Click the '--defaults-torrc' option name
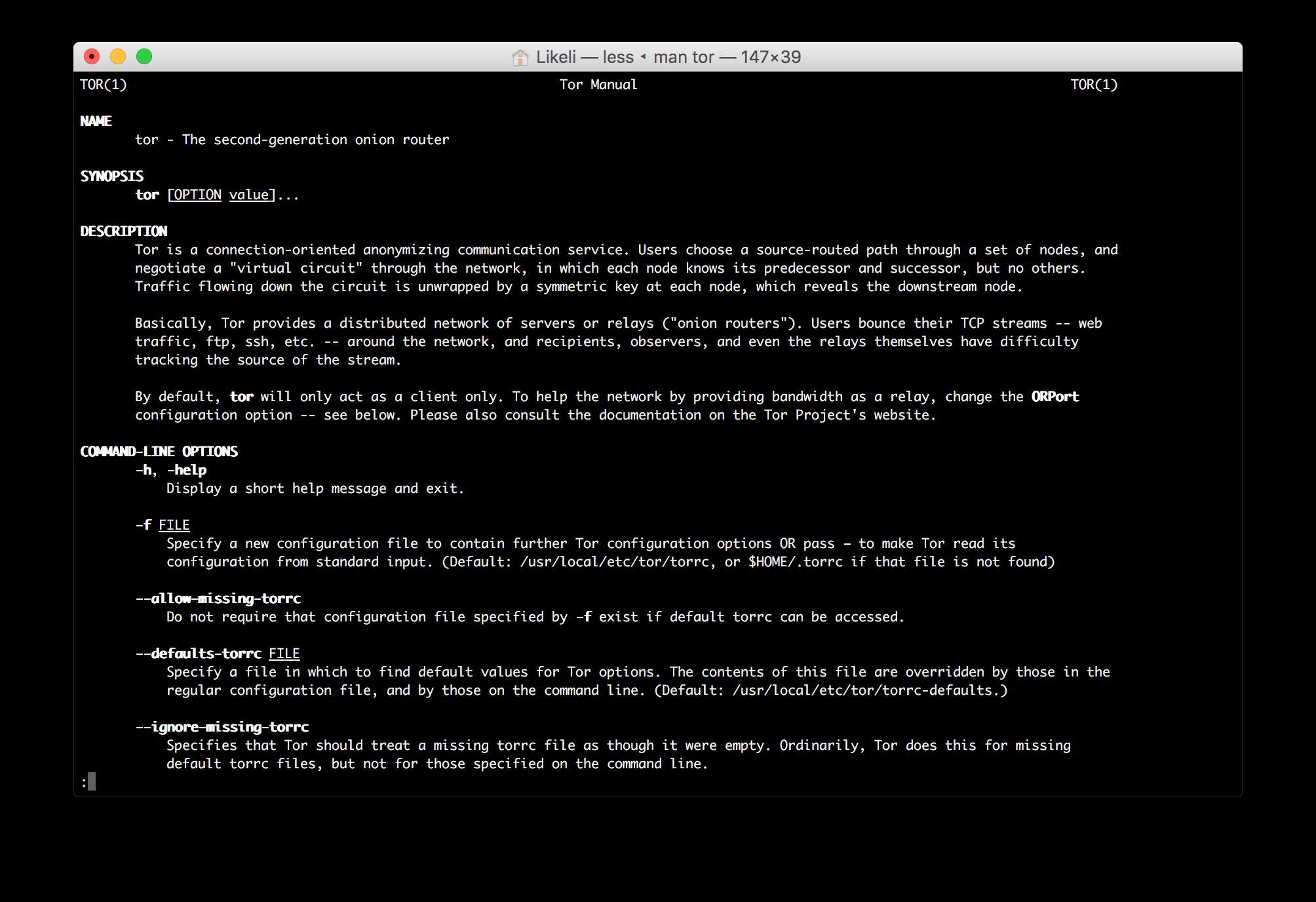 click(199, 654)
